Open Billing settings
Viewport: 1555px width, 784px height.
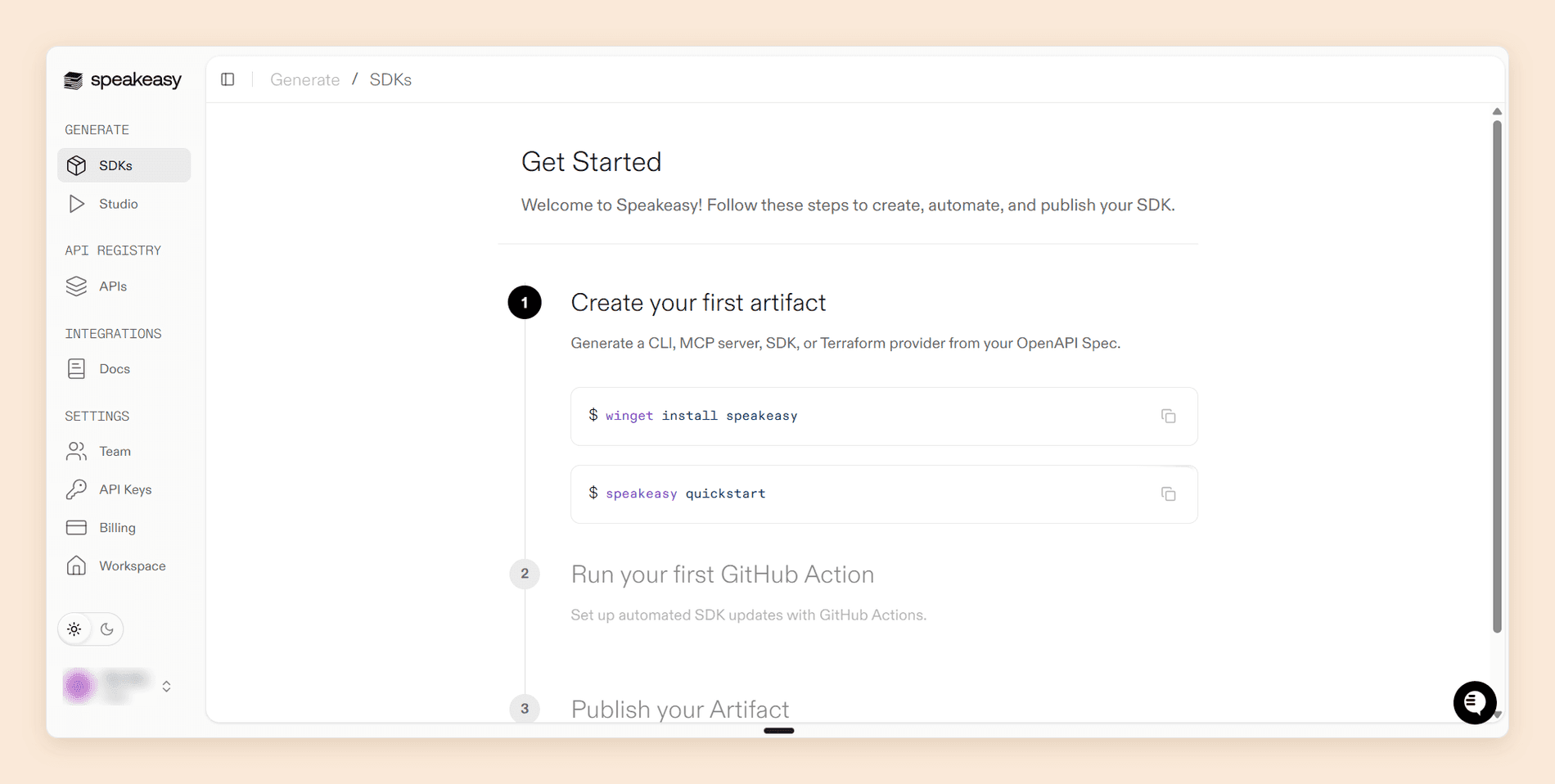[124, 528]
